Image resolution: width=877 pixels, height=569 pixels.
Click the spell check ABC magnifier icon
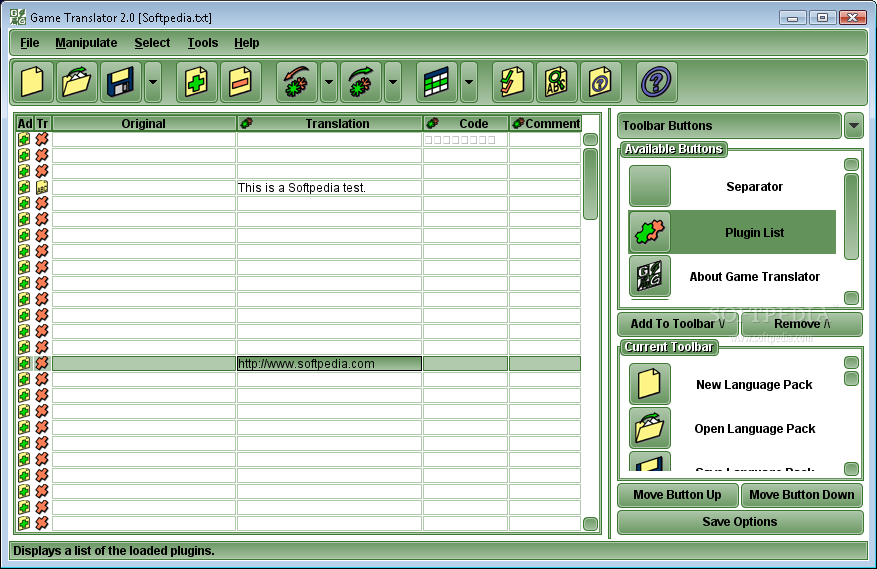click(557, 82)
